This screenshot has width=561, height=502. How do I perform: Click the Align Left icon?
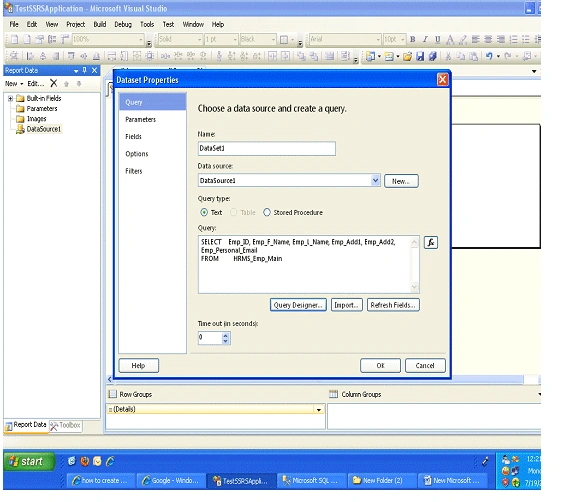(x=475, y=39)
